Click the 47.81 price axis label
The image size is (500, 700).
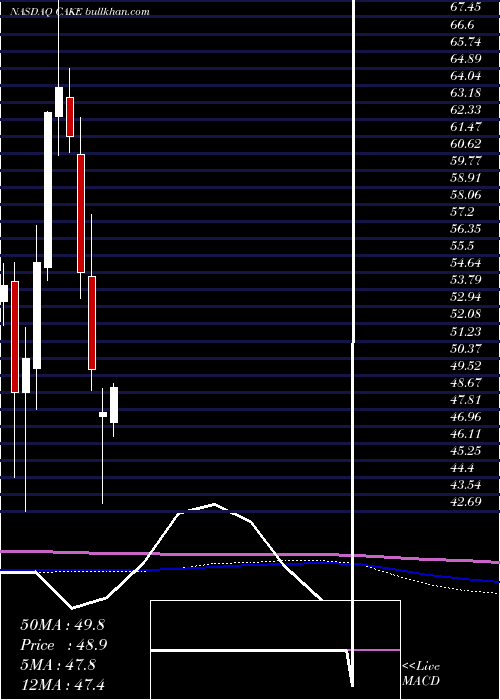[x=466, y=399]
